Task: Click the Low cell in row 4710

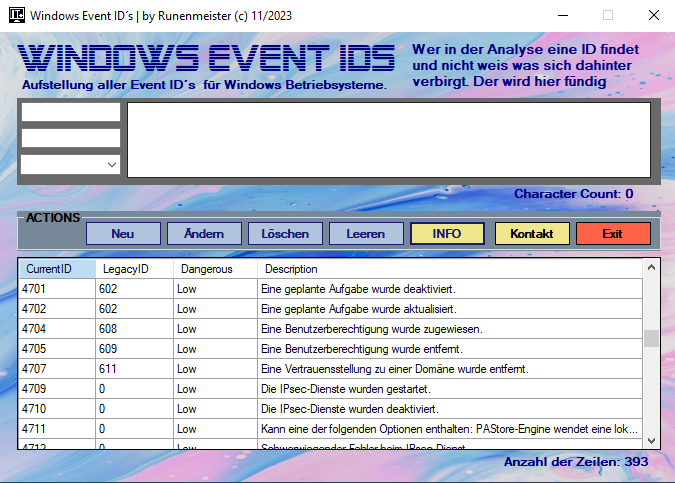Action: [x=215, y=409]
